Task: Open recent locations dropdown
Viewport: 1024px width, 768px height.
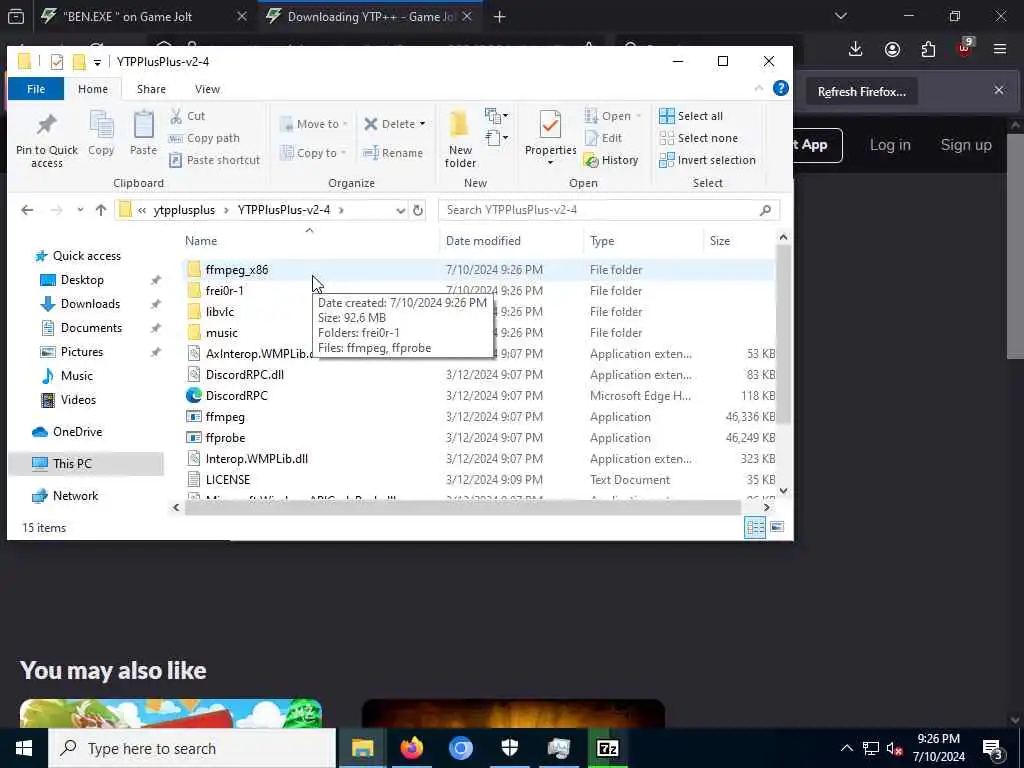Action: point(80,210)
